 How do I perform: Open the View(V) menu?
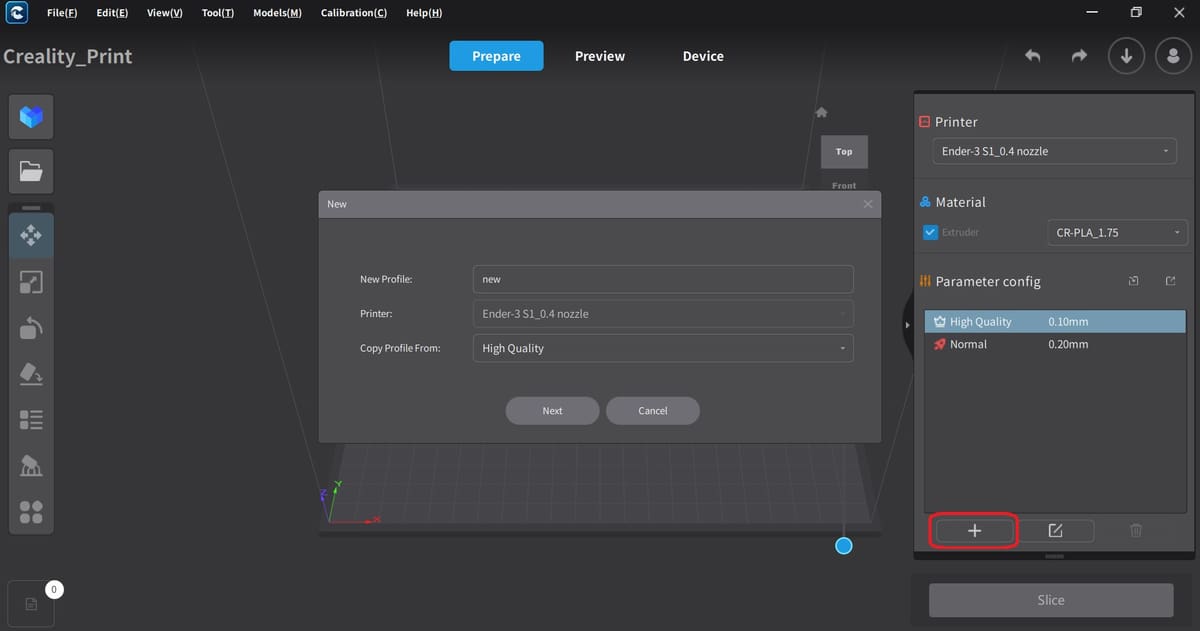click(x=164, y=13)
